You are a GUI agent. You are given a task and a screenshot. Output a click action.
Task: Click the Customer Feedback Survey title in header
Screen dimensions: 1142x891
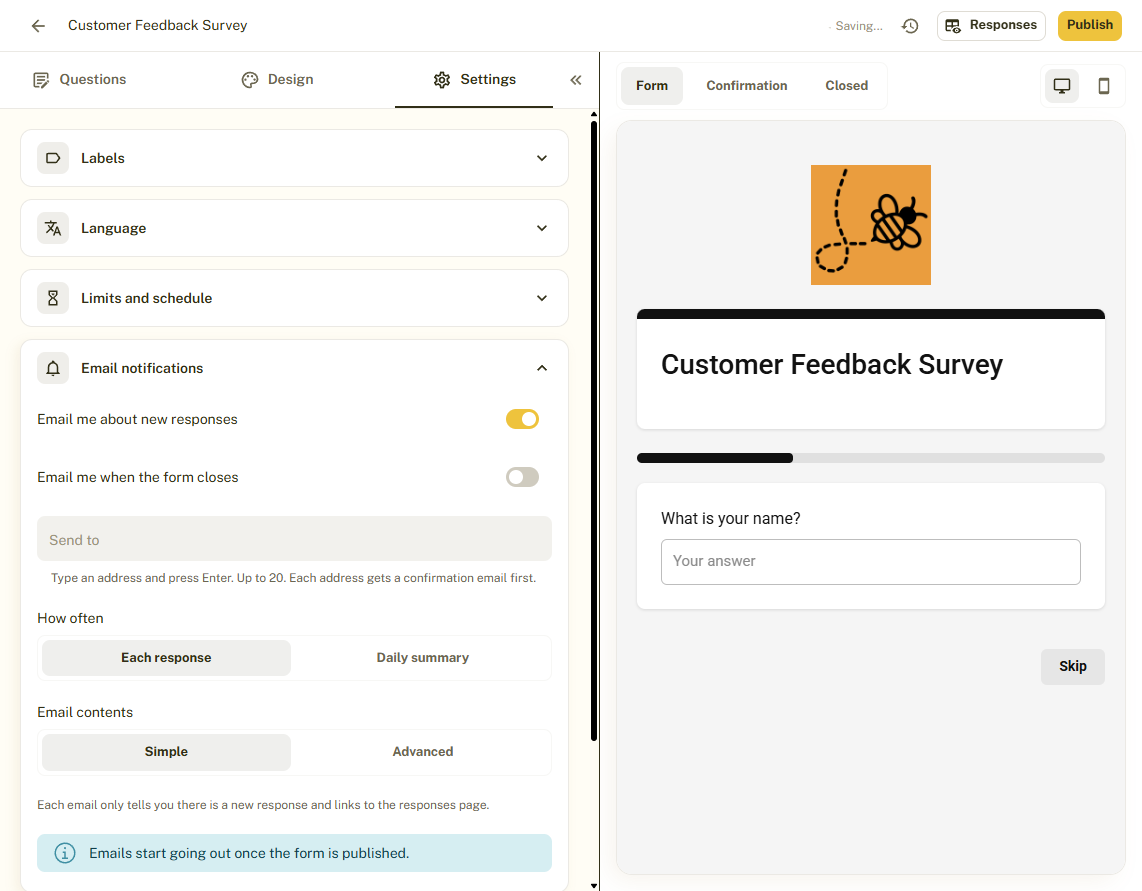(x=157, y=25)
